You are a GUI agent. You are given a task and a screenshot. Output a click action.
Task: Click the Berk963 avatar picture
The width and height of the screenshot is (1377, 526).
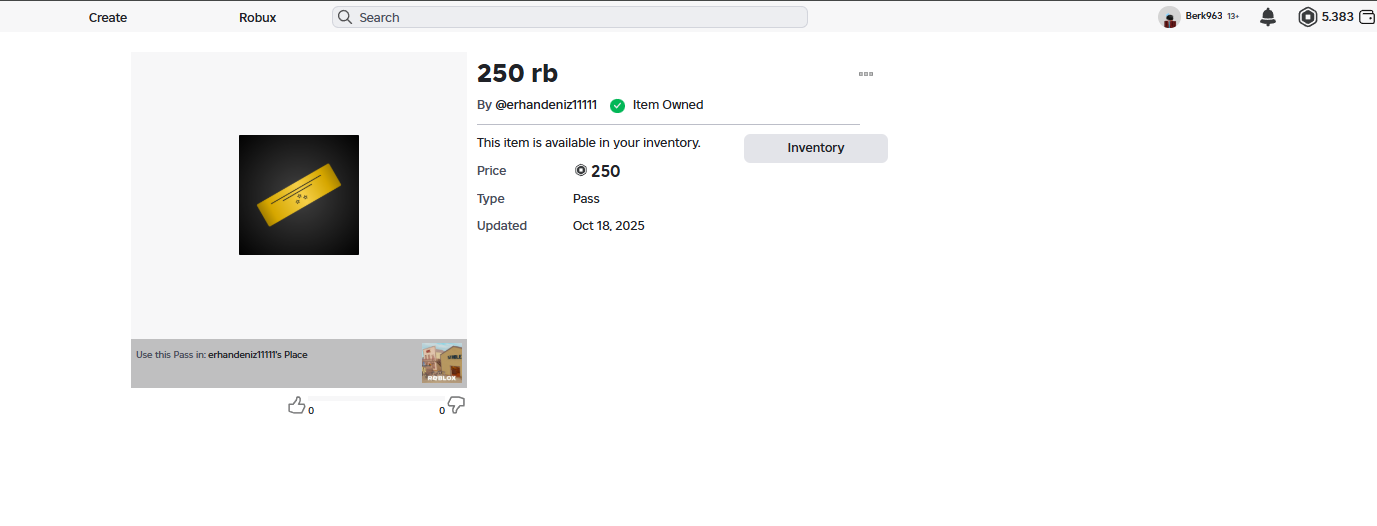[1169, 17]
